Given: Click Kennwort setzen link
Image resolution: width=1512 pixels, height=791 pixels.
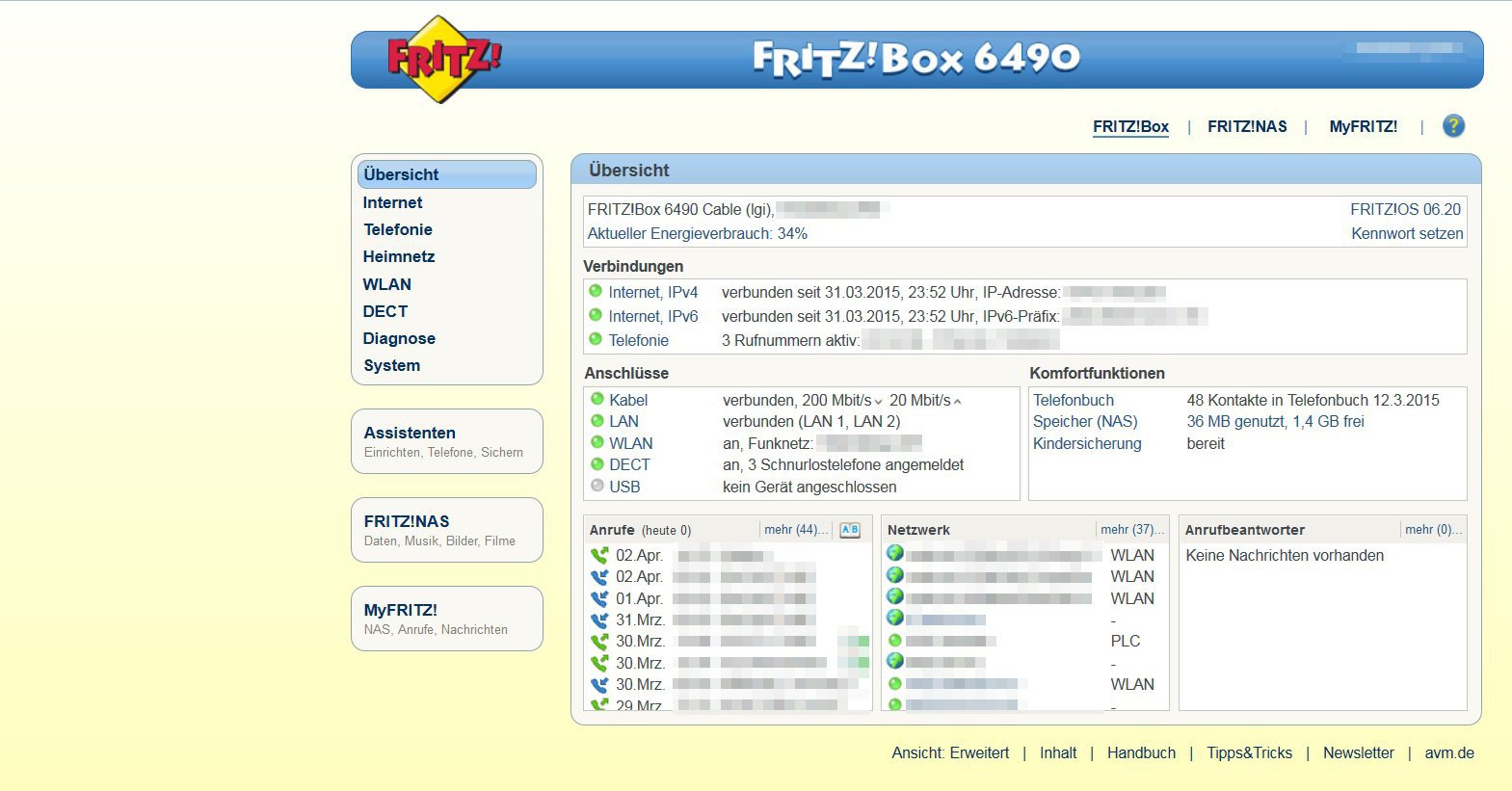Looking at the screenshot, I should pyautogui.click(x=1407, y=233).
